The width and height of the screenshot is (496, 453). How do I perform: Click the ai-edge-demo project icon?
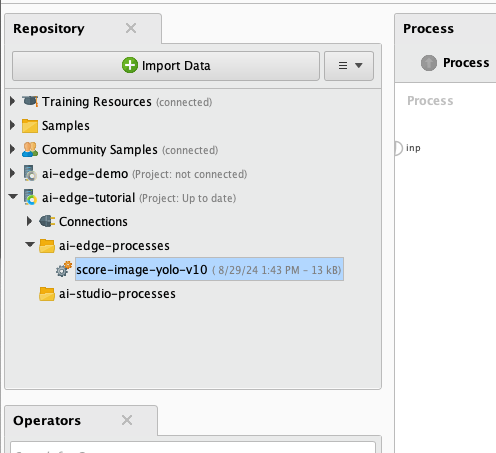30,174
